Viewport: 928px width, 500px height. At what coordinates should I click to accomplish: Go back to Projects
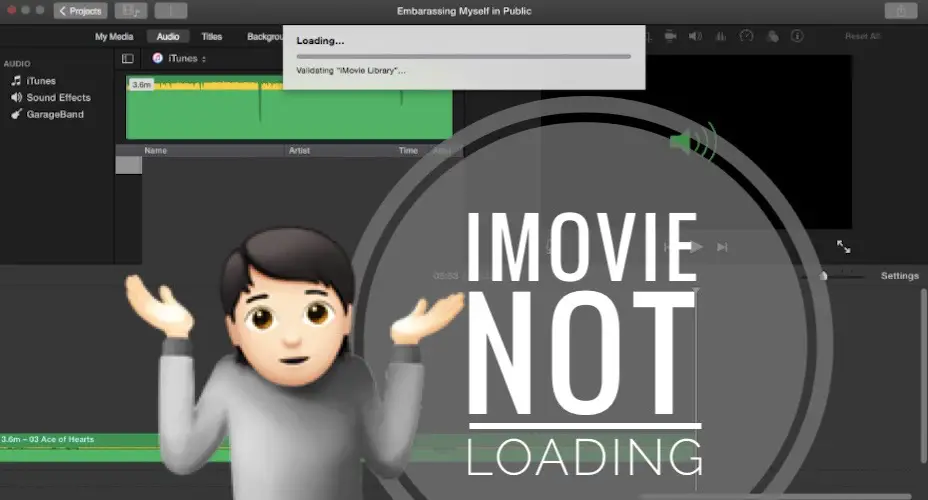click(80, 11)
